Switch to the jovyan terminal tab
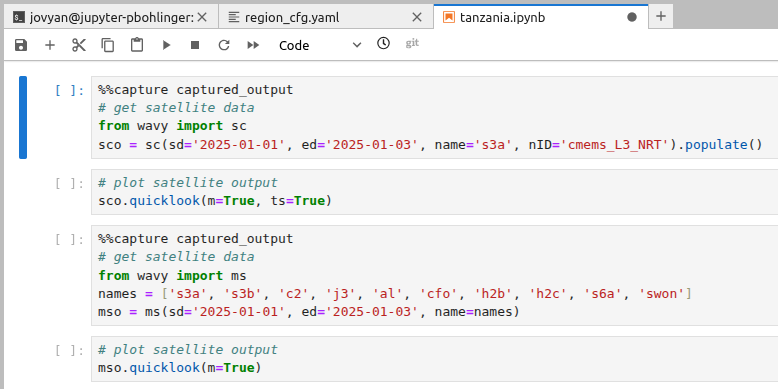Viewport: 778px width, 389px height. click(x=111, y=17)
